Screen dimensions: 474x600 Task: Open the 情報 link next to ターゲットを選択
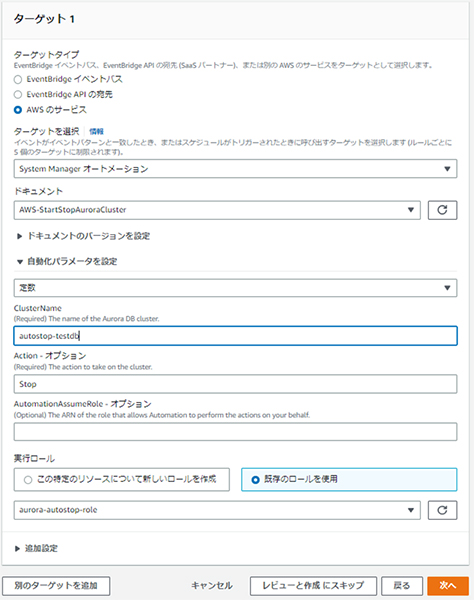(96, 132)
